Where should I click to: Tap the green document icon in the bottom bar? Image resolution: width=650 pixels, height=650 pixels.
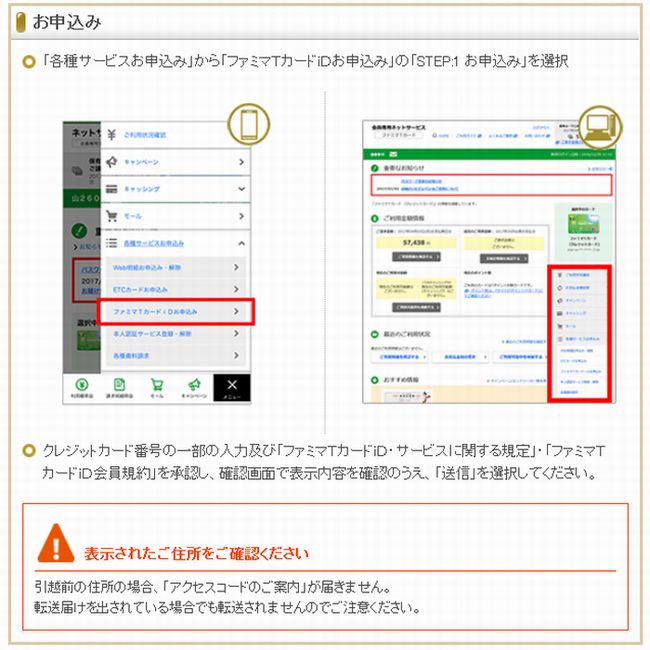[119, 385]
